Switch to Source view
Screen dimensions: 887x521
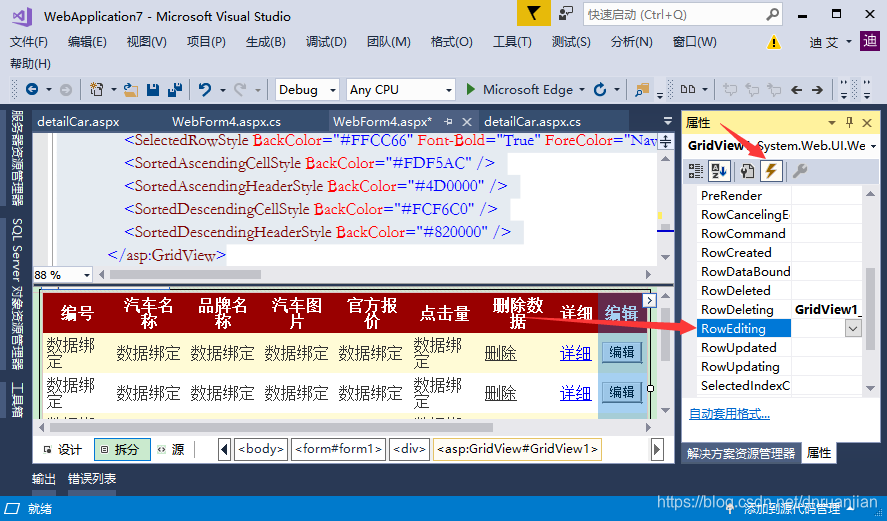point(171,450)
